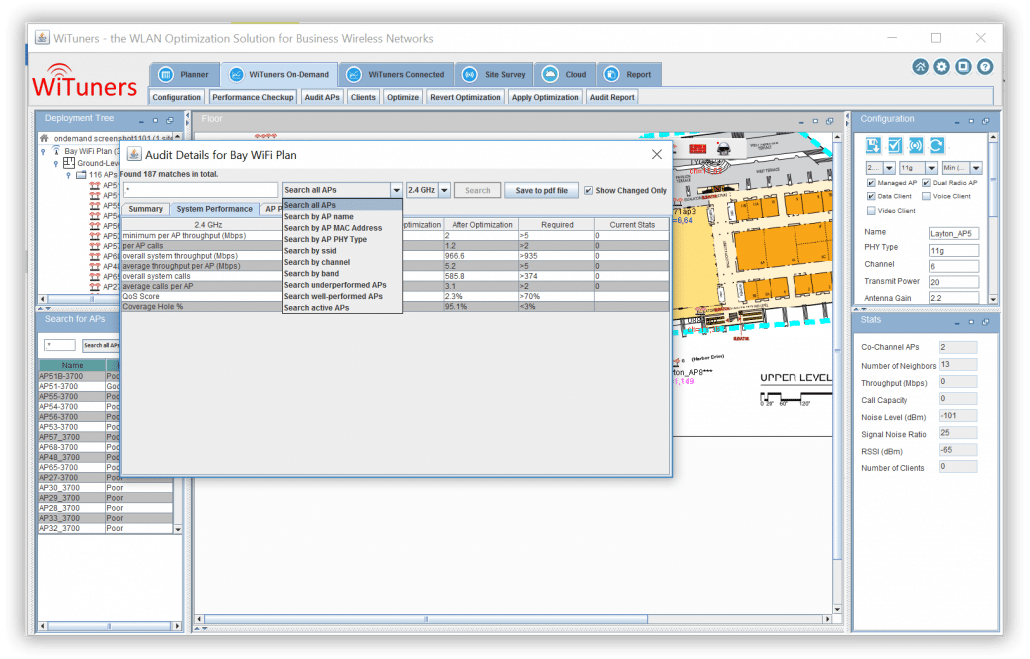Open settings gear icon in header
Viewport: 1030px width, 659px height.
pyautogui.click(x=942, y=66)
